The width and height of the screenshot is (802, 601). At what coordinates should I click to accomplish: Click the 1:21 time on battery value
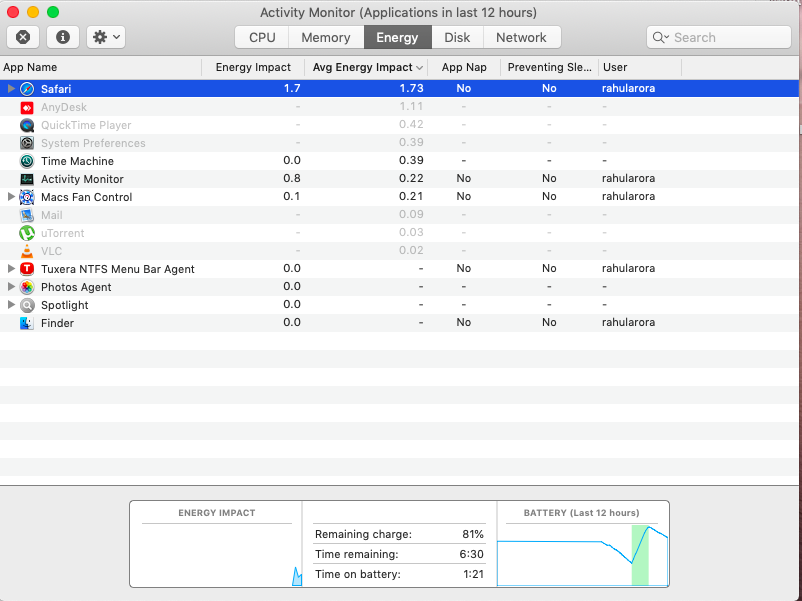tap(473, 574)
